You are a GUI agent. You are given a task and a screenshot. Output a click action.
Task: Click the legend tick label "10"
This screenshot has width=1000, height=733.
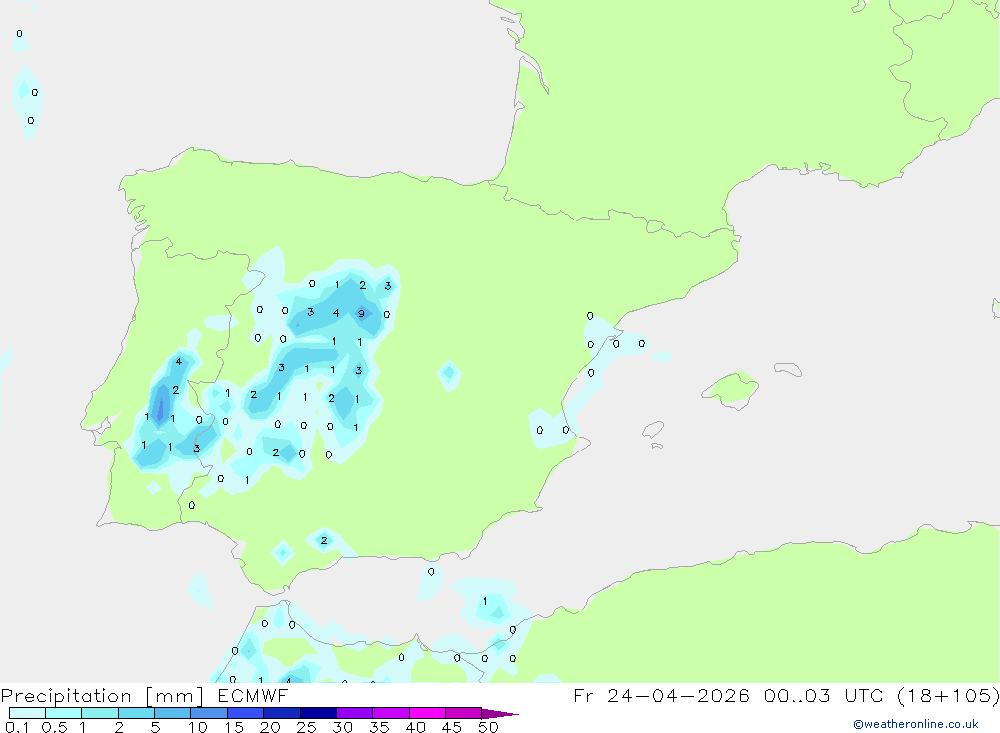pyautogui.click(x=197, y=727)
